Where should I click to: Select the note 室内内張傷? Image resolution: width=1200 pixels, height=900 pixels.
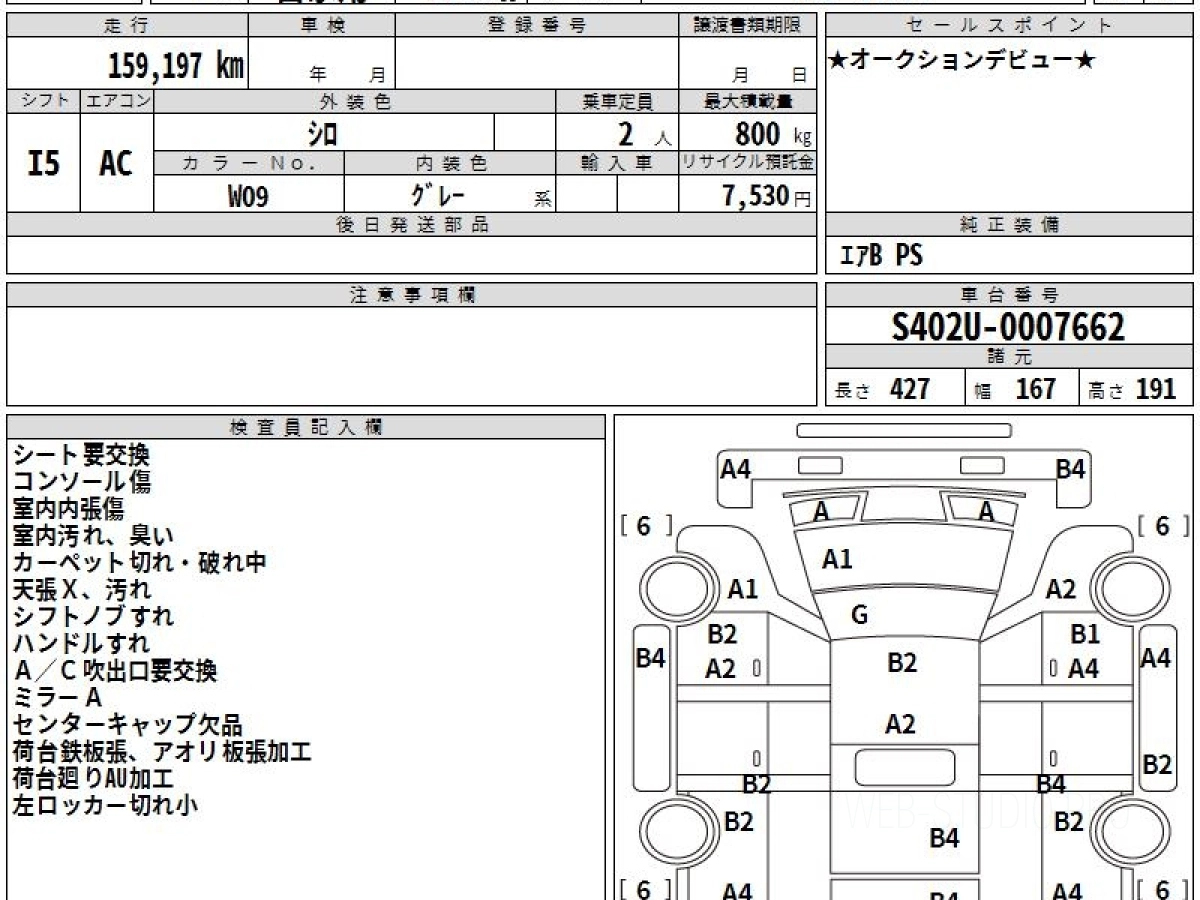pyautogui.click(x=68, y=509)
